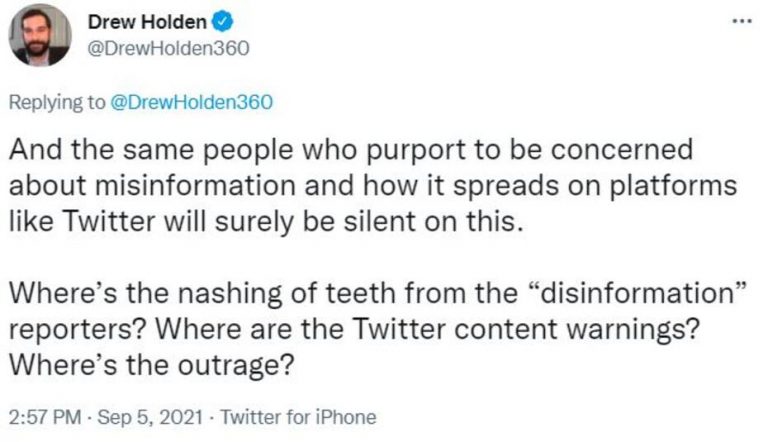This screenshot has width=768, height=442.
Task: Click the line "like Twitter will surely be silent"
Action: pyautogui.click(x=267, y=221)
